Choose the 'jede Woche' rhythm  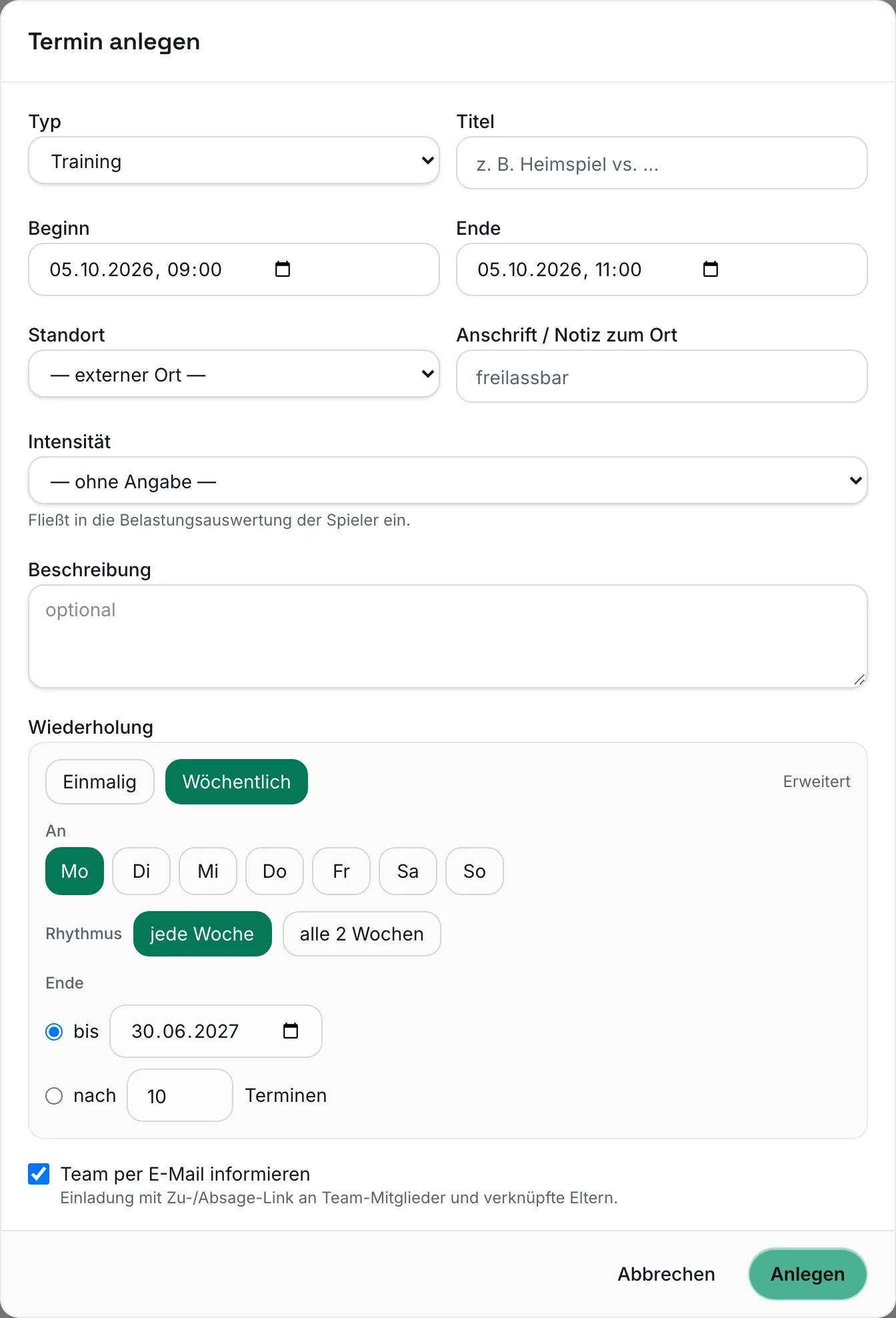click(203, 934)
